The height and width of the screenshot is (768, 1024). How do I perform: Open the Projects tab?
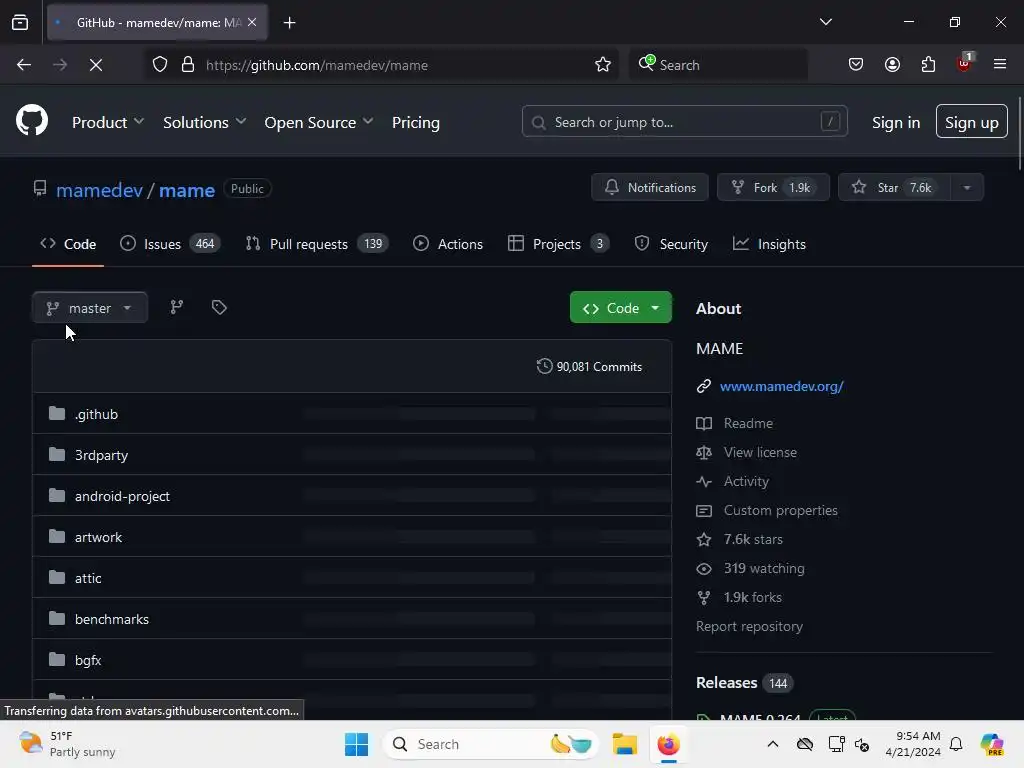[x=558, y=244]
